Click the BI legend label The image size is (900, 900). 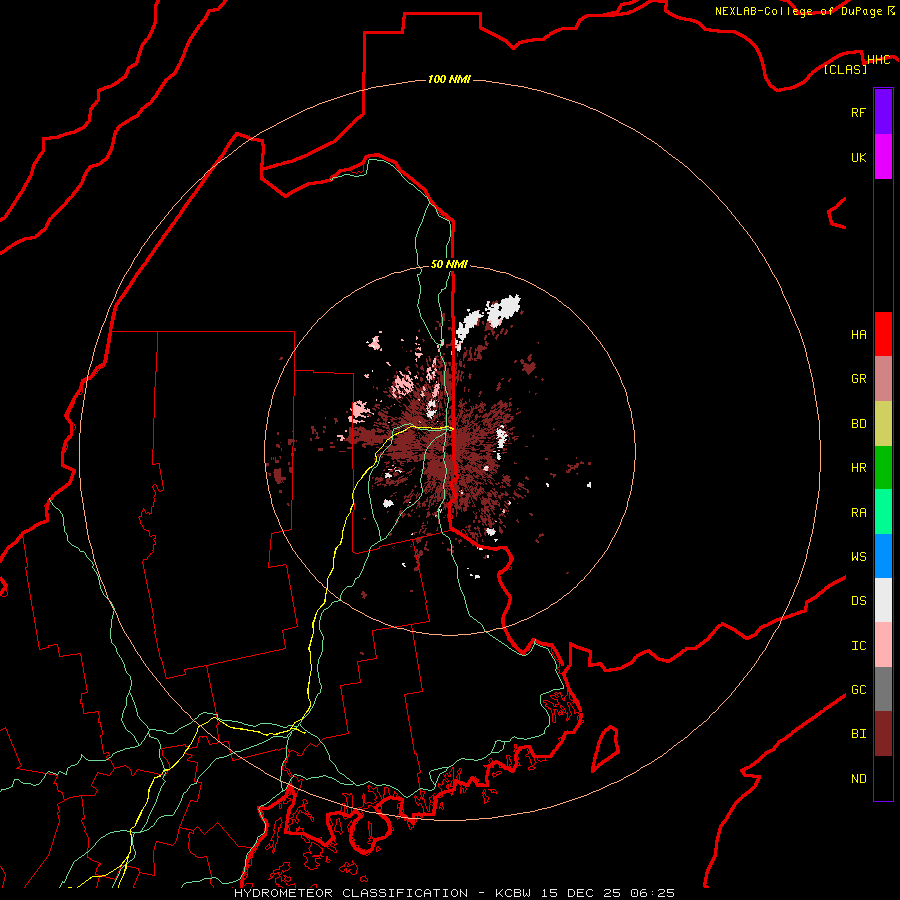pos(858,734)
